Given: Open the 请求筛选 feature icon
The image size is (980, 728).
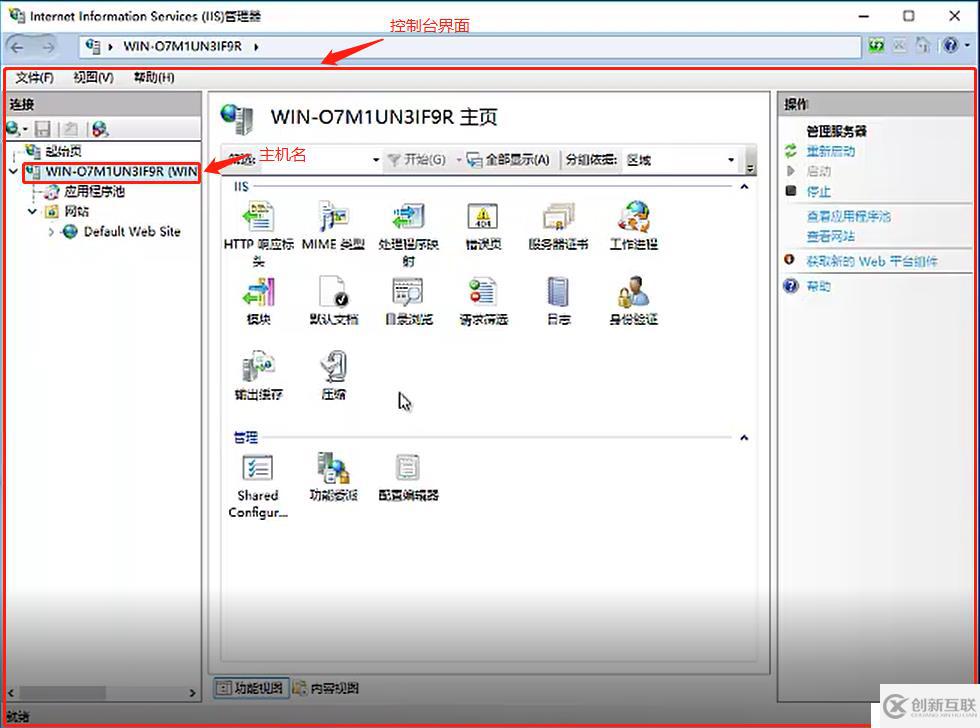Looking at the screenshot, I should pos(483,291).
